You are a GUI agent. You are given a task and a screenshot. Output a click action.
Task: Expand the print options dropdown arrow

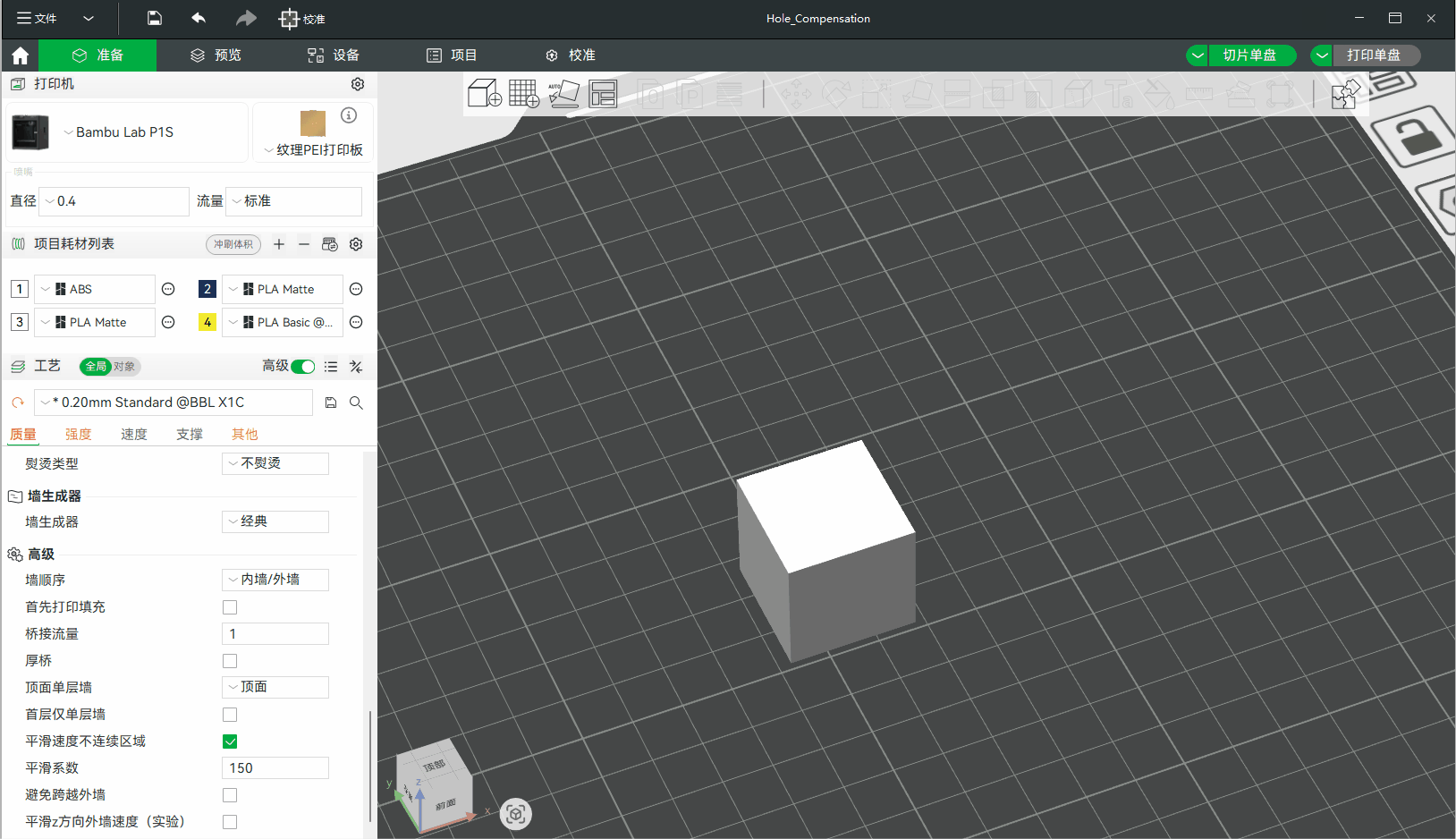tap(1322, 55)
